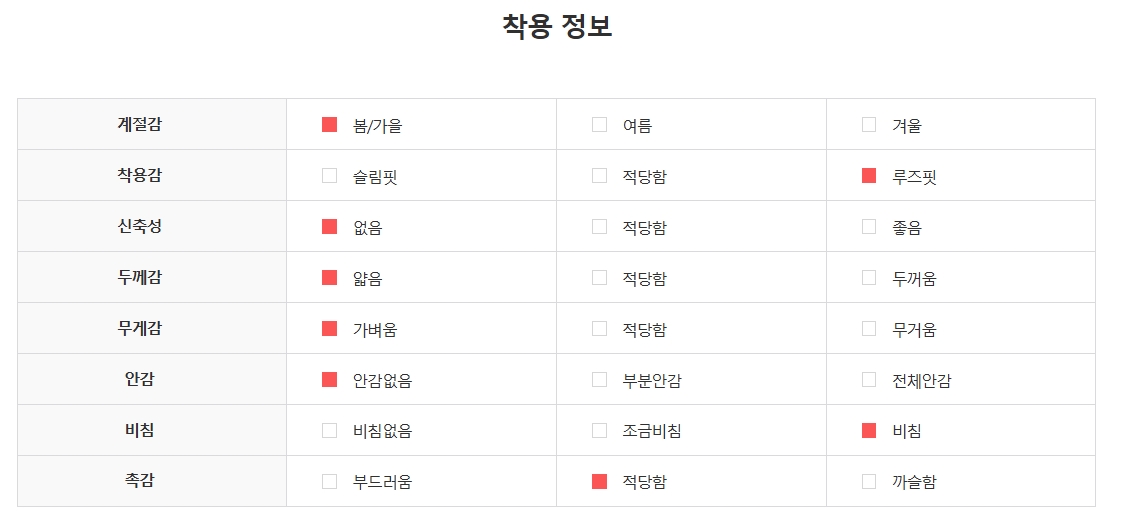The width and height of the screenshot is (1121, 521).
Task: Check the 무거움 weight checkbox
Action: click(869, 328)
